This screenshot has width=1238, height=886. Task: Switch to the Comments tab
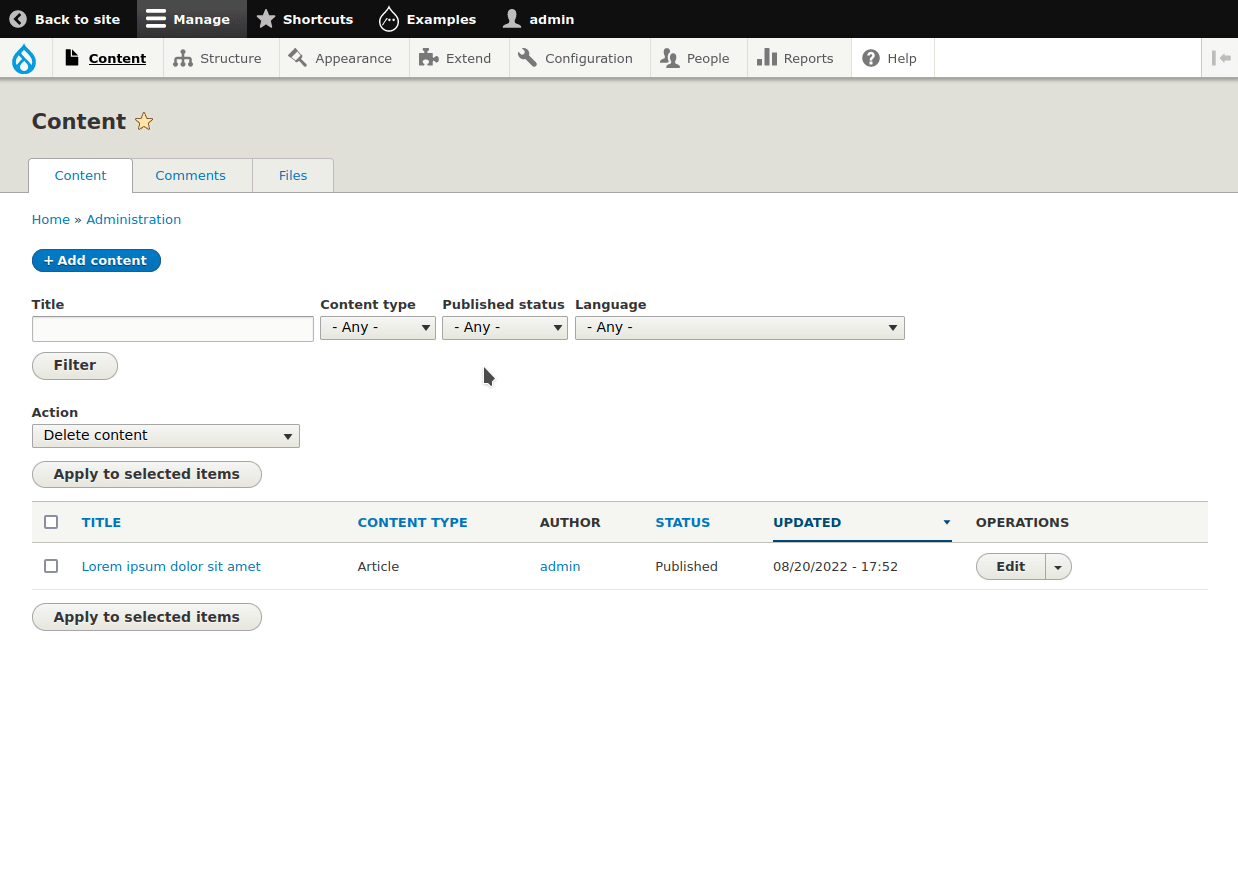(191, 175)
